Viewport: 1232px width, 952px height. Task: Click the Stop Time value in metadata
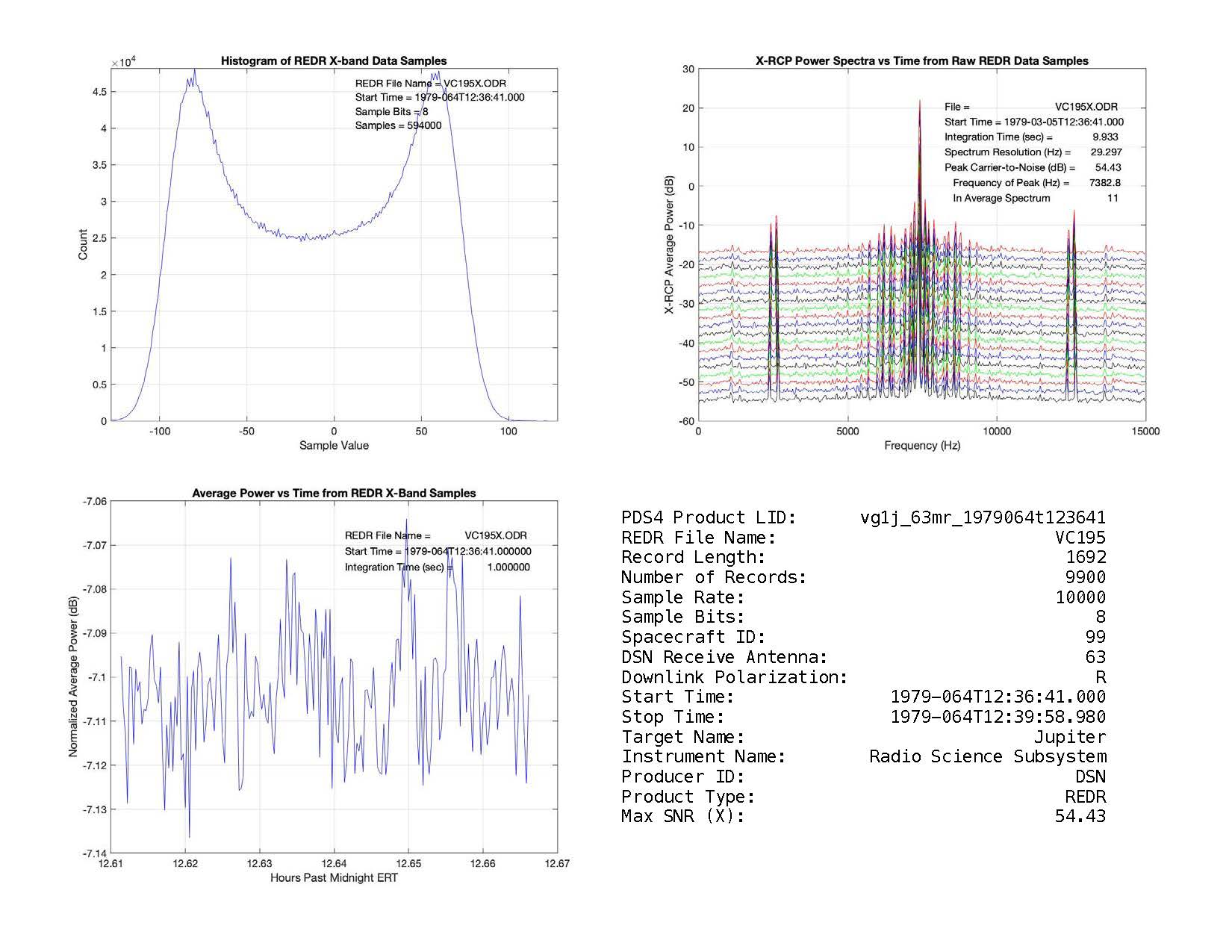coord(998,717)
